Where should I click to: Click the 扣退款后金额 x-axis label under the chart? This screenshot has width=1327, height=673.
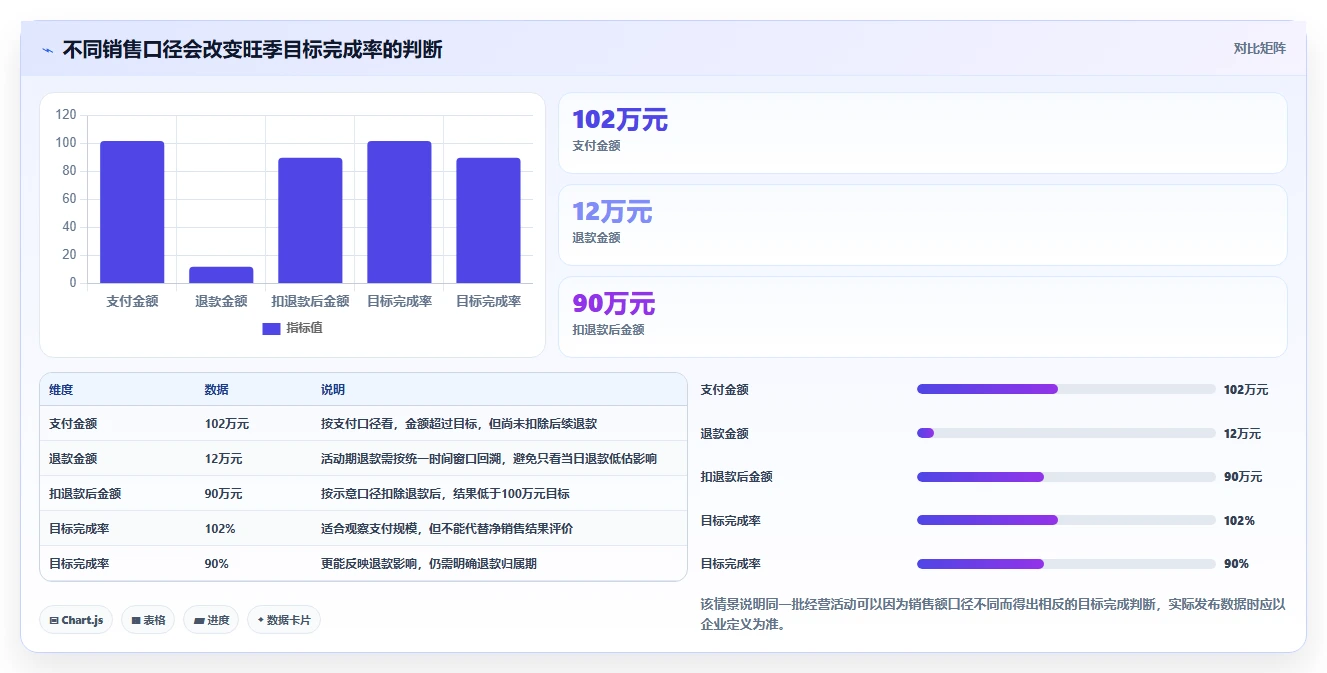point(310,301)
